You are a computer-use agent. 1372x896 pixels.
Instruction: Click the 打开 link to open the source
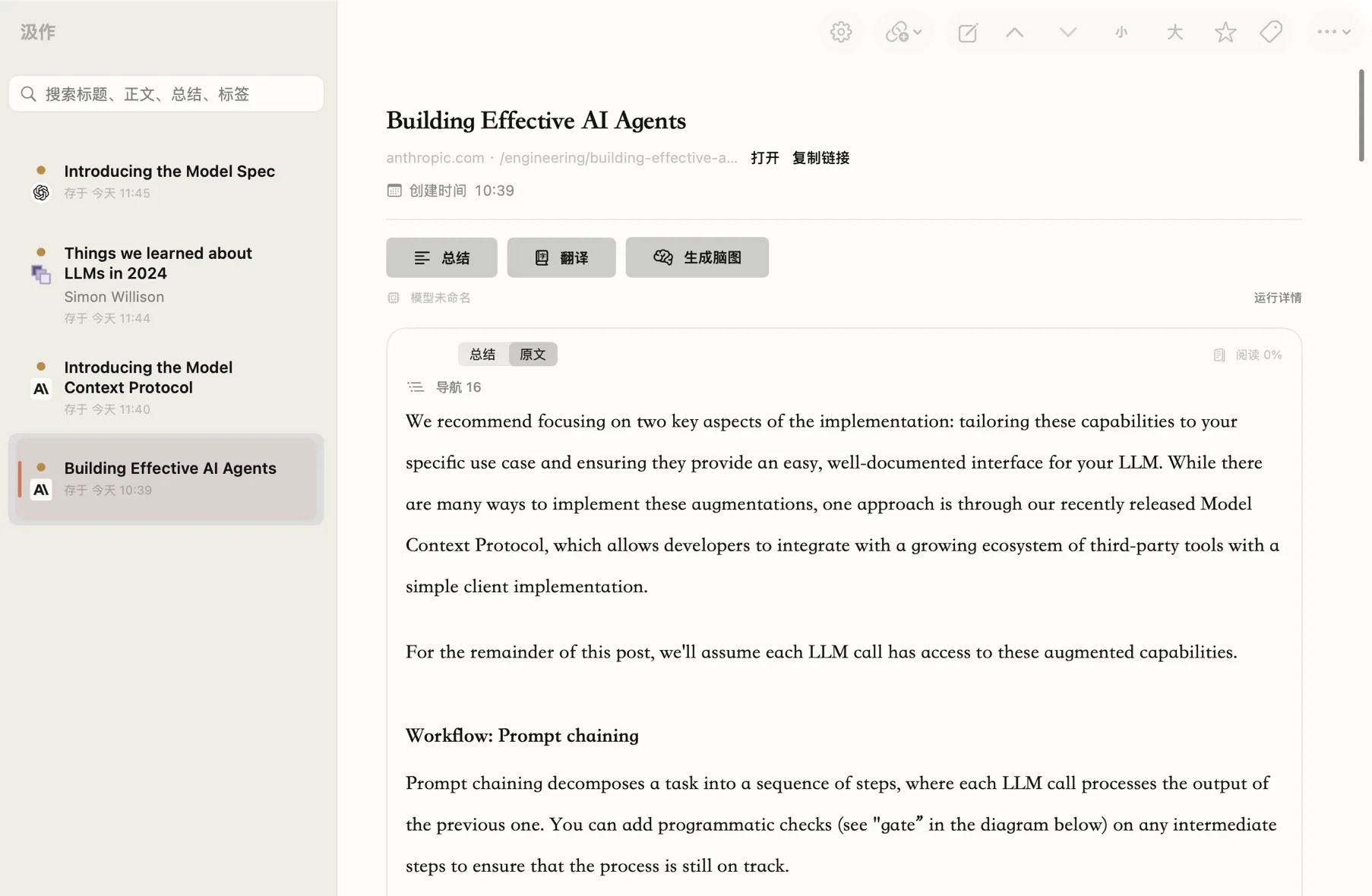[x=764, y=158]
